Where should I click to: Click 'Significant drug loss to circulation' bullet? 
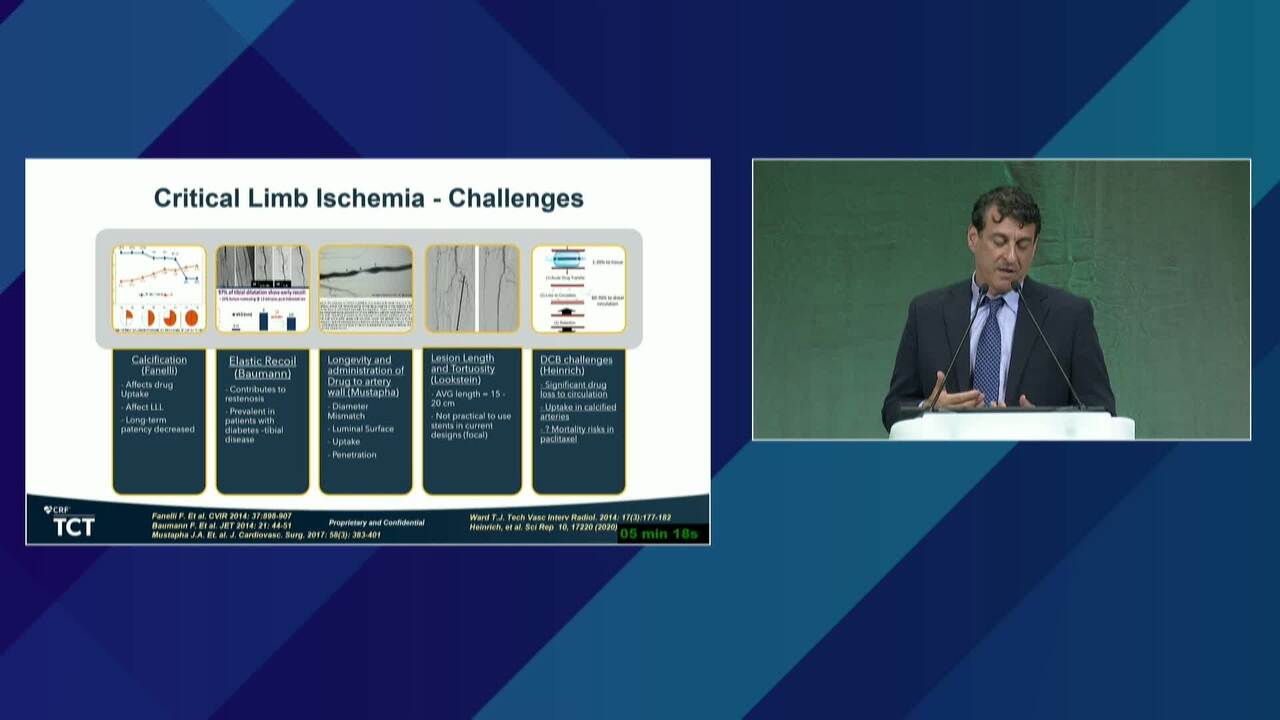574,389
